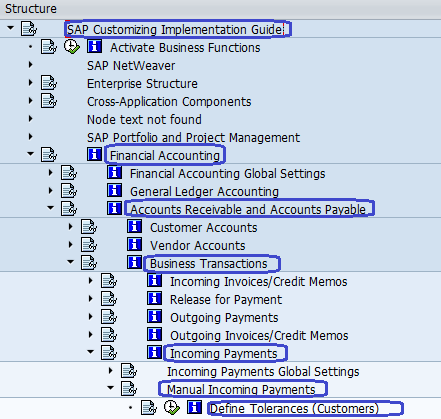
Task: Collapse the Financial Accounting node
Action: pyautogui.click(x=30, y=154)
